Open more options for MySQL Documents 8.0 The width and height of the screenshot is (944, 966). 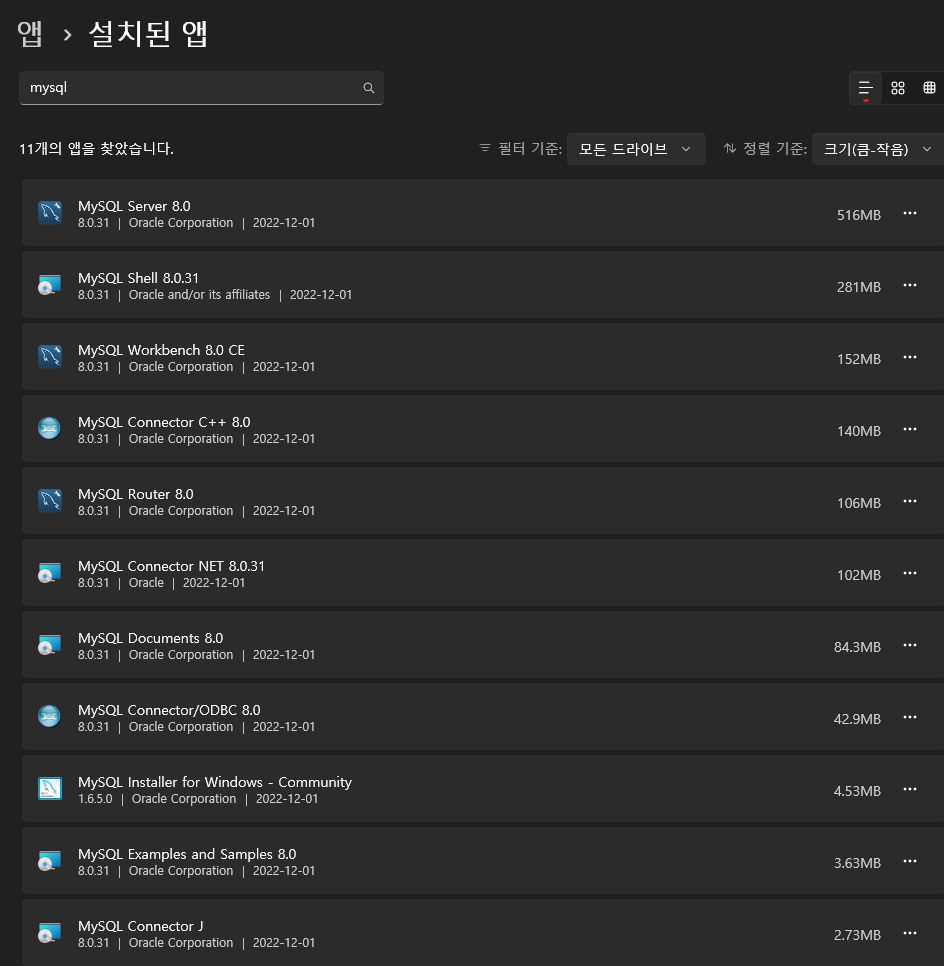(909, 646)
